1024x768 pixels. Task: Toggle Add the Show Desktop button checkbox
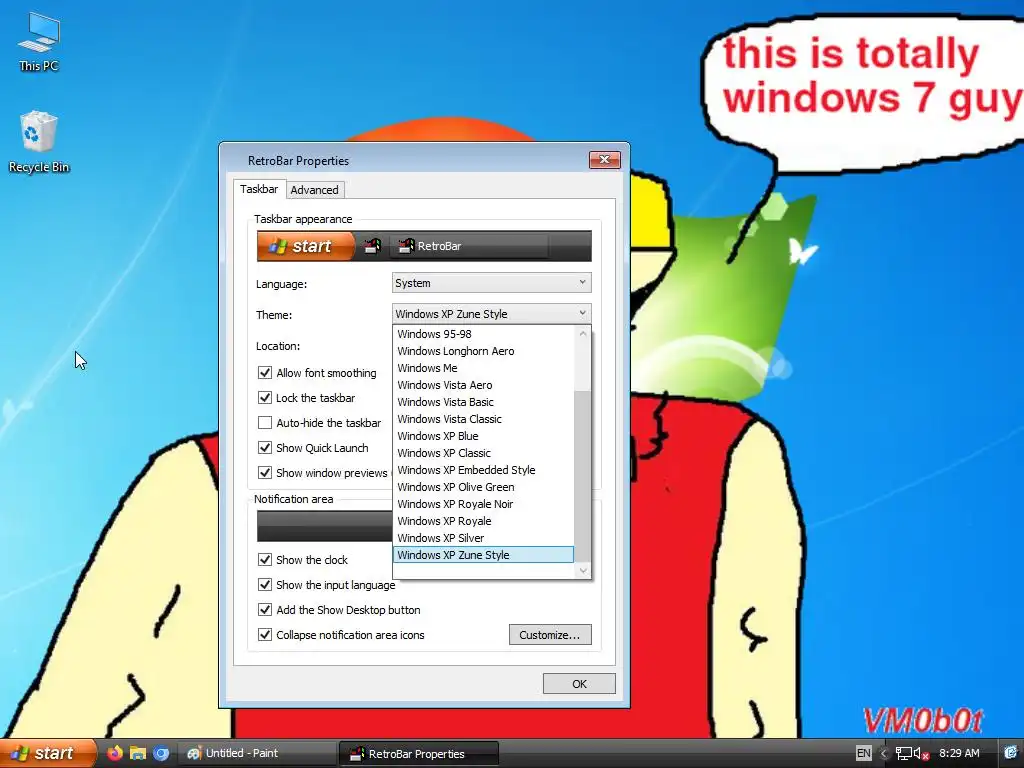(x=264, y=609)
